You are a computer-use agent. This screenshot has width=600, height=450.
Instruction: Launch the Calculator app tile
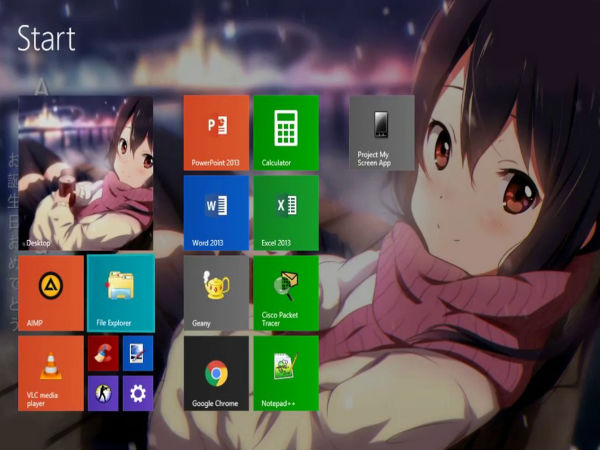(286, 131)
